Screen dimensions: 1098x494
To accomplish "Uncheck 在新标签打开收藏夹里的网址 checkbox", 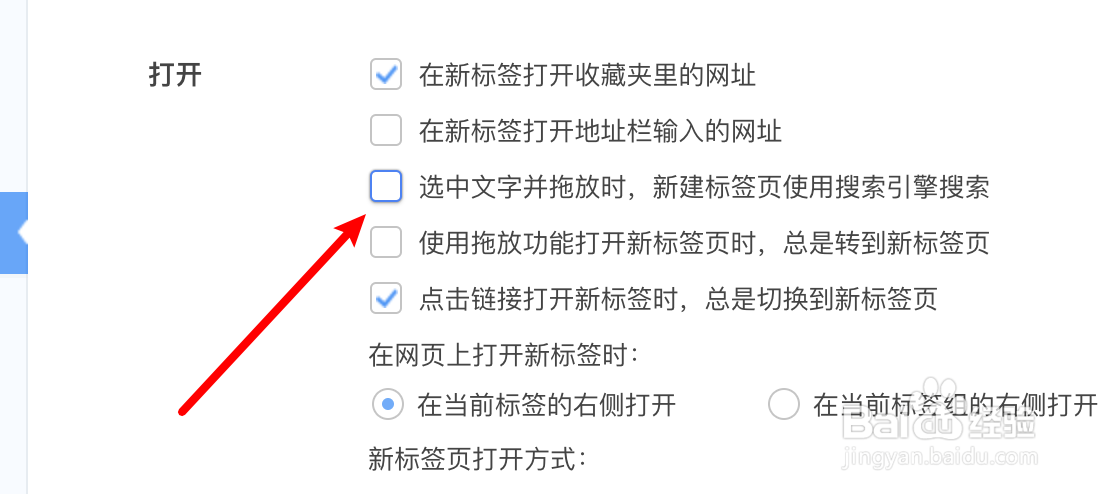I will coord(386,74).
